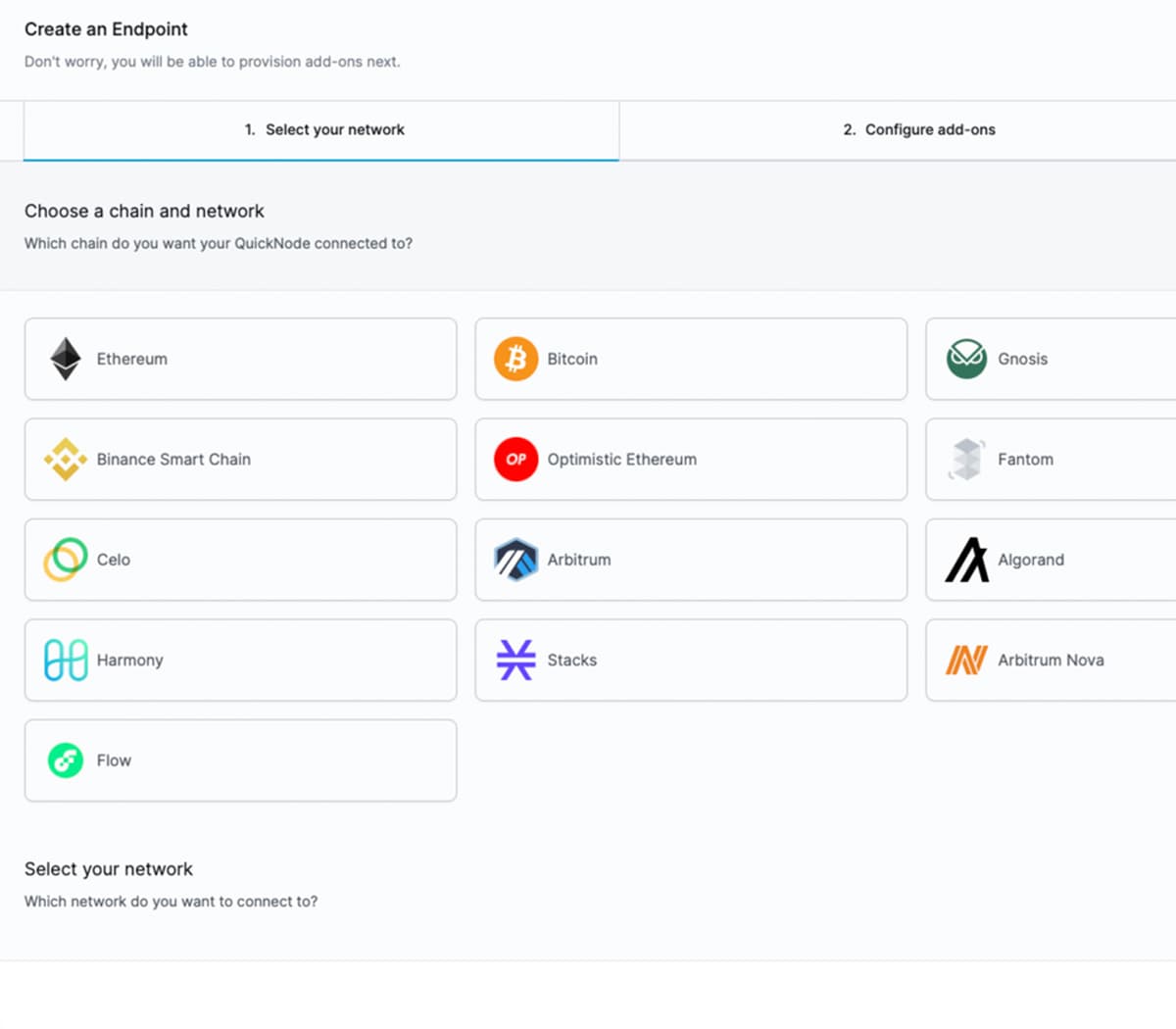This screenshot has height=1029, width=1176.
Task: Click the orange Bitcoin logo icon
Action: 516,359
